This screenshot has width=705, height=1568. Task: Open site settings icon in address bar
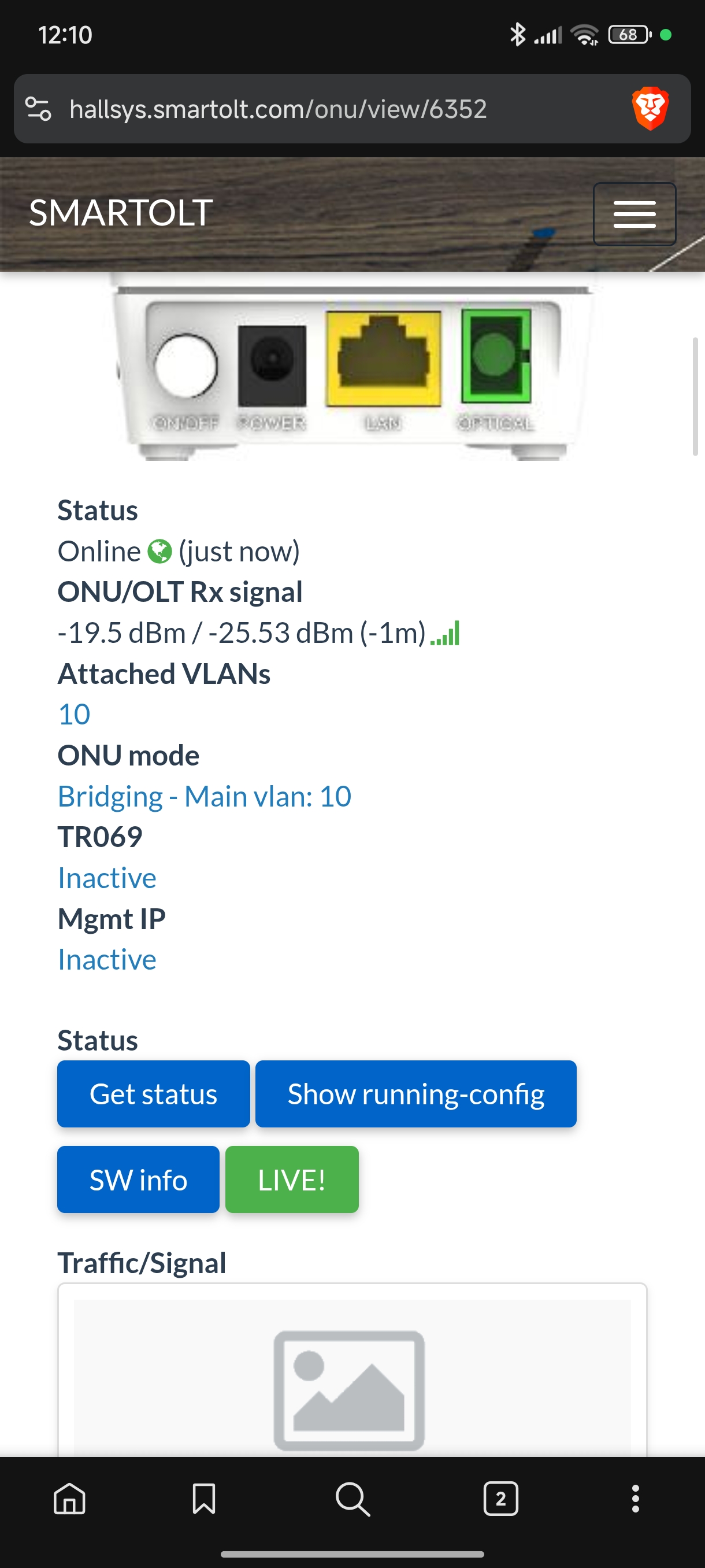click(38, 109)
